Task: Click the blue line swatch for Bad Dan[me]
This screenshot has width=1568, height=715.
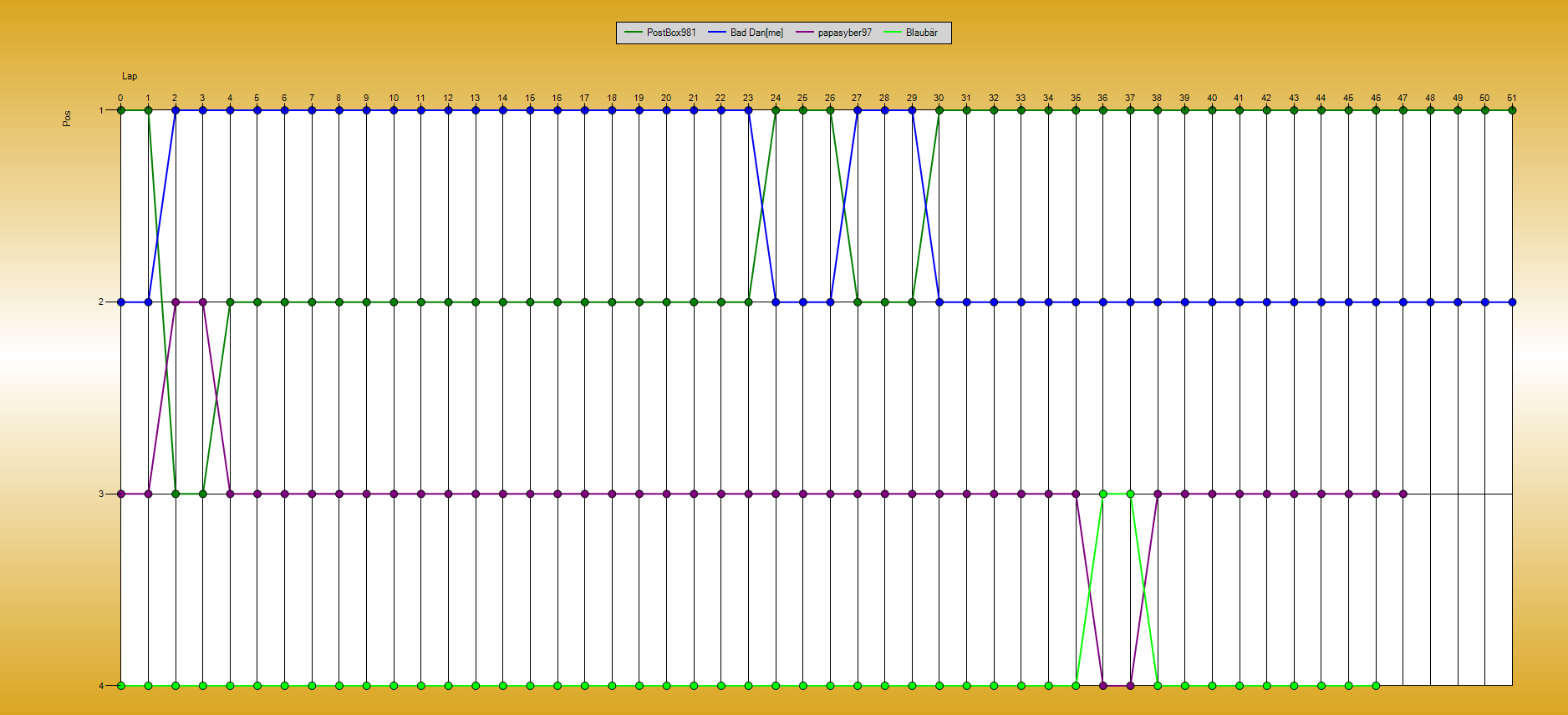Action: 717,33
